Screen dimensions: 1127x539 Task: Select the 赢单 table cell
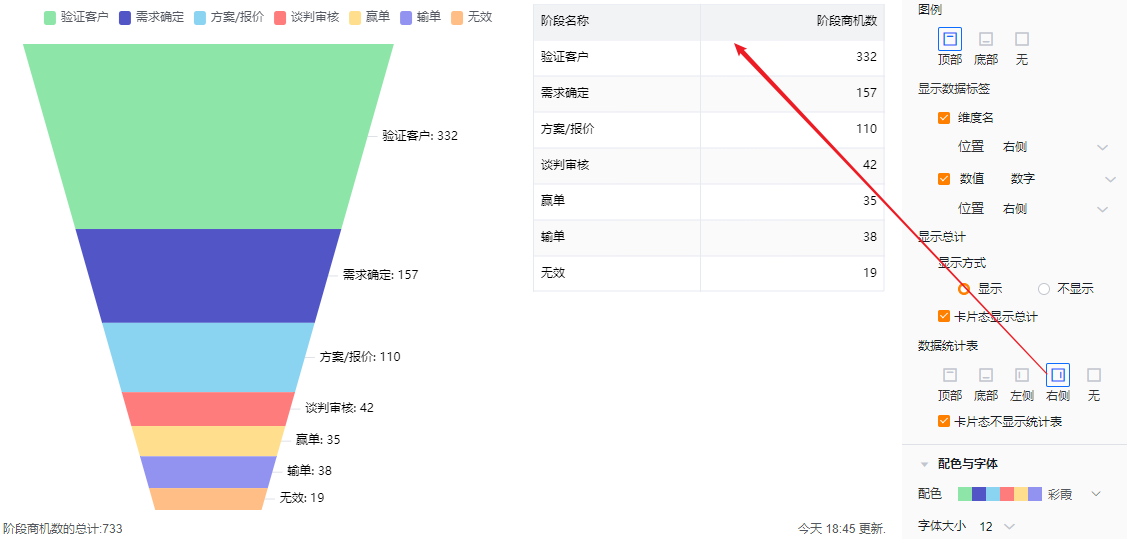(617, 201)
